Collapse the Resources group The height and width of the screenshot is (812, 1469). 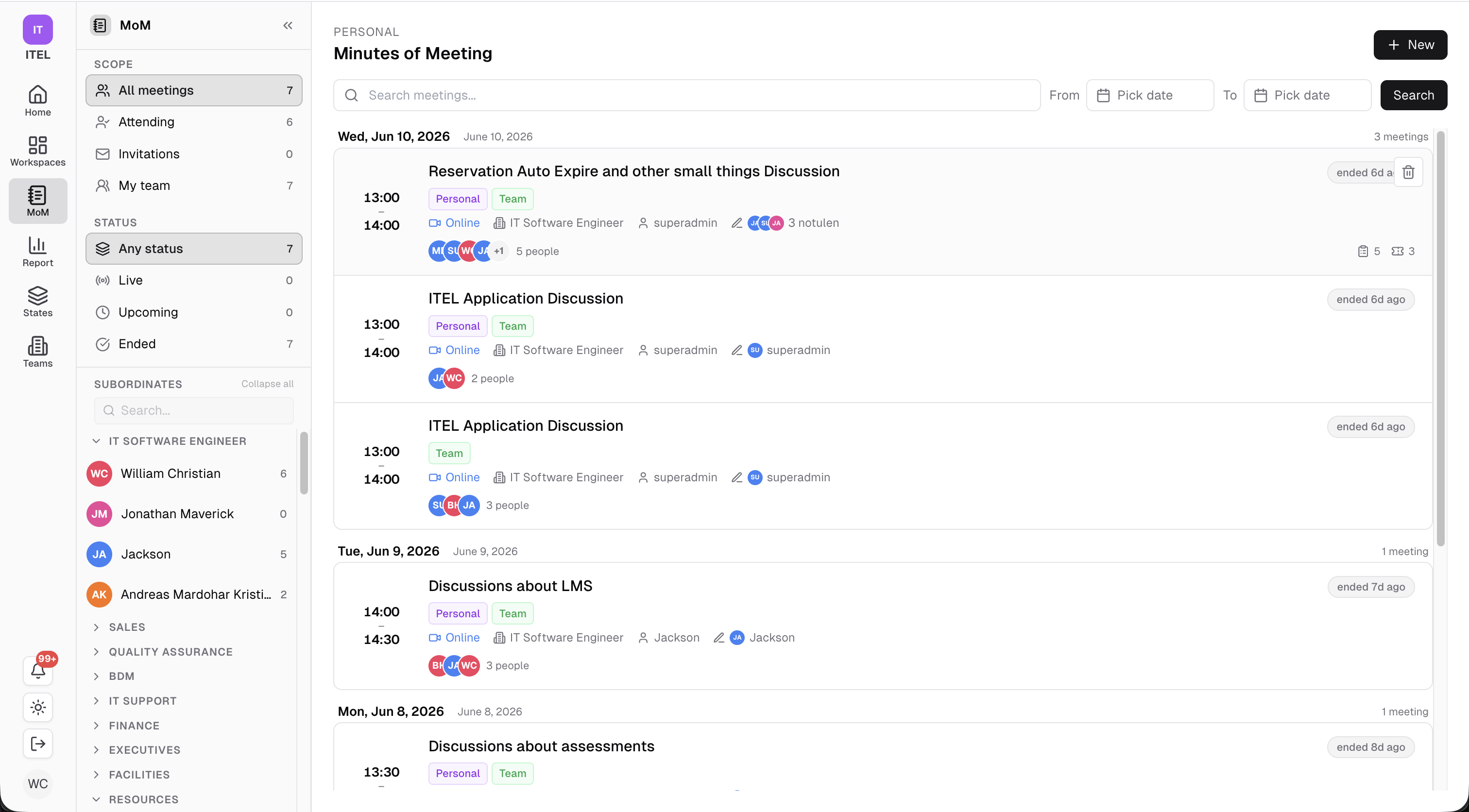(96, 799)
